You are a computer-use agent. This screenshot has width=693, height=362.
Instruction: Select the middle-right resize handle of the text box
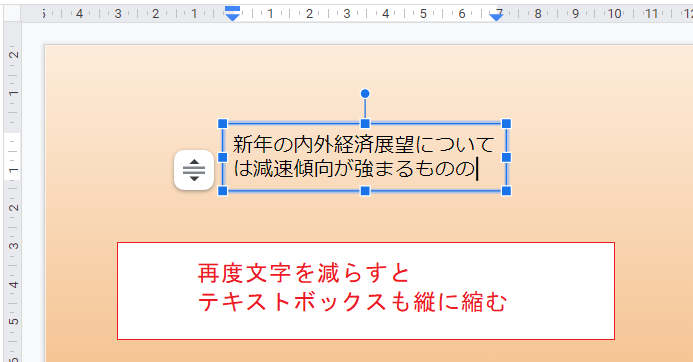click(506, 157)
